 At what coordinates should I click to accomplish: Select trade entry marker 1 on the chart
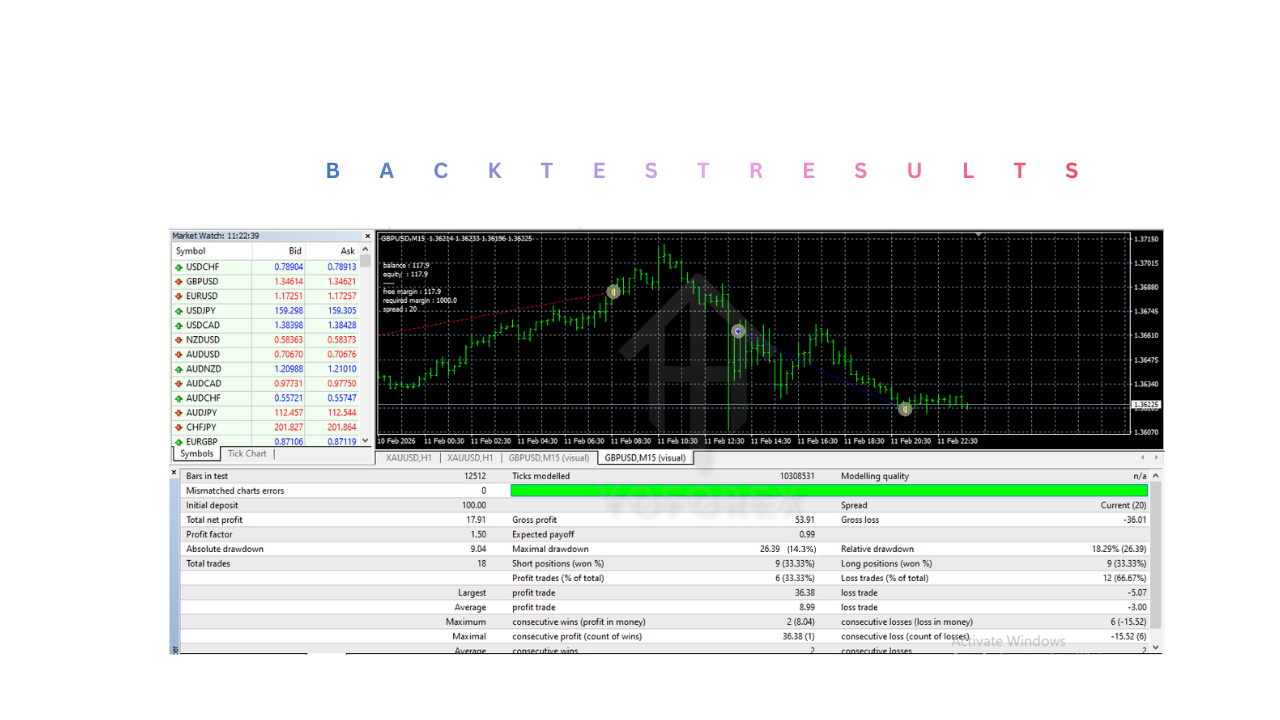tap(613, 291)
